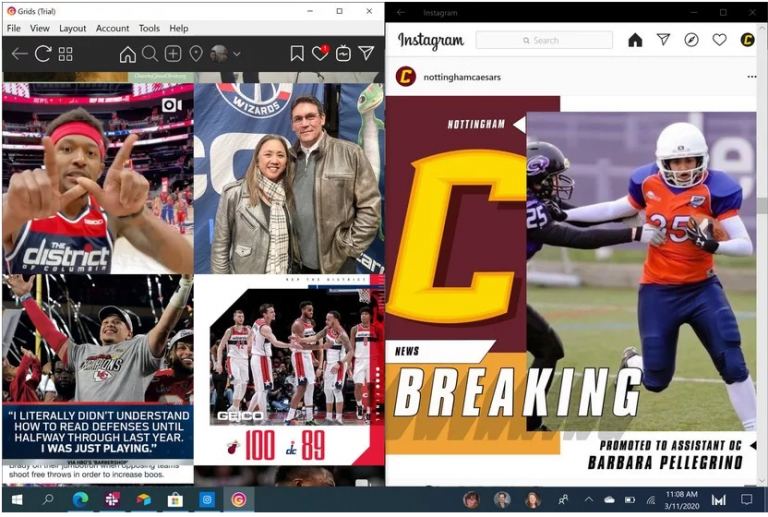Open the district jersey video post

[x=98, y=178]
